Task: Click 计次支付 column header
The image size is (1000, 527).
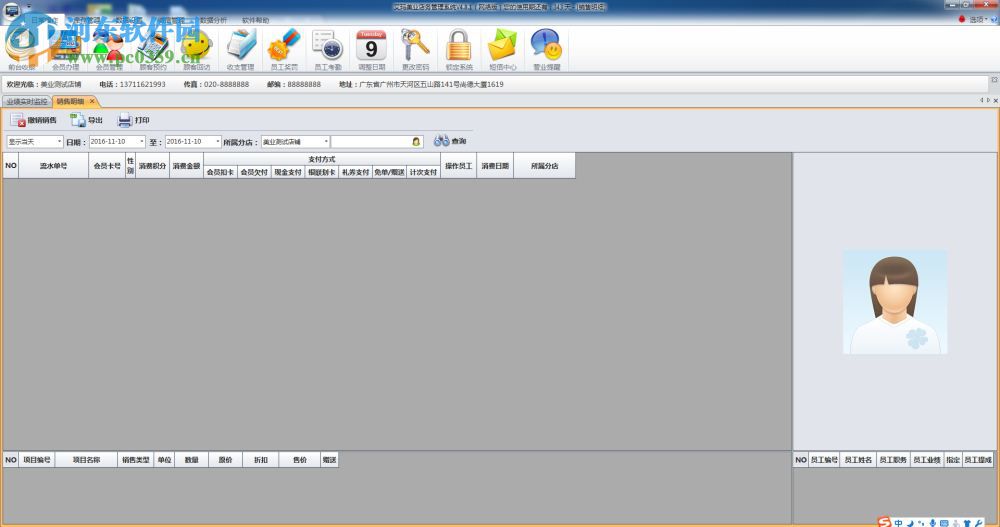Action: [x=423, y=172]
